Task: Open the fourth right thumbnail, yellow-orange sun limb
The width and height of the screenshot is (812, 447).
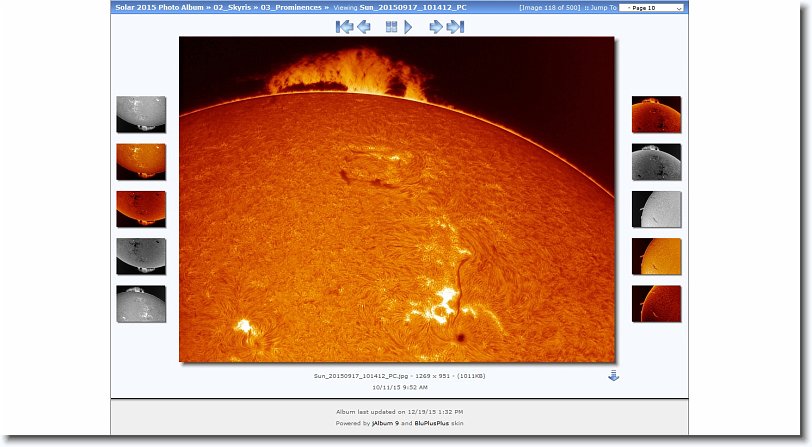Action: point(657,256)
